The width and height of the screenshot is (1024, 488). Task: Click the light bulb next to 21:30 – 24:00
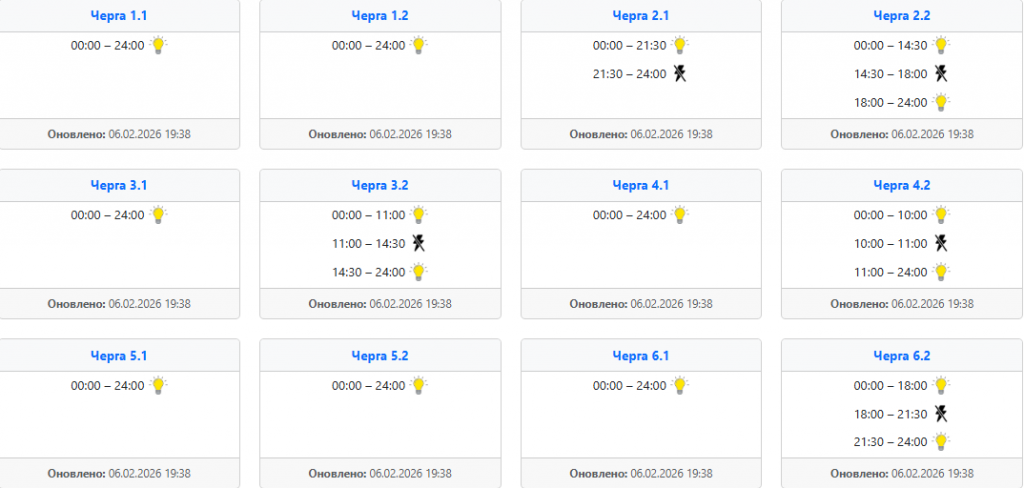click(941, 442)
